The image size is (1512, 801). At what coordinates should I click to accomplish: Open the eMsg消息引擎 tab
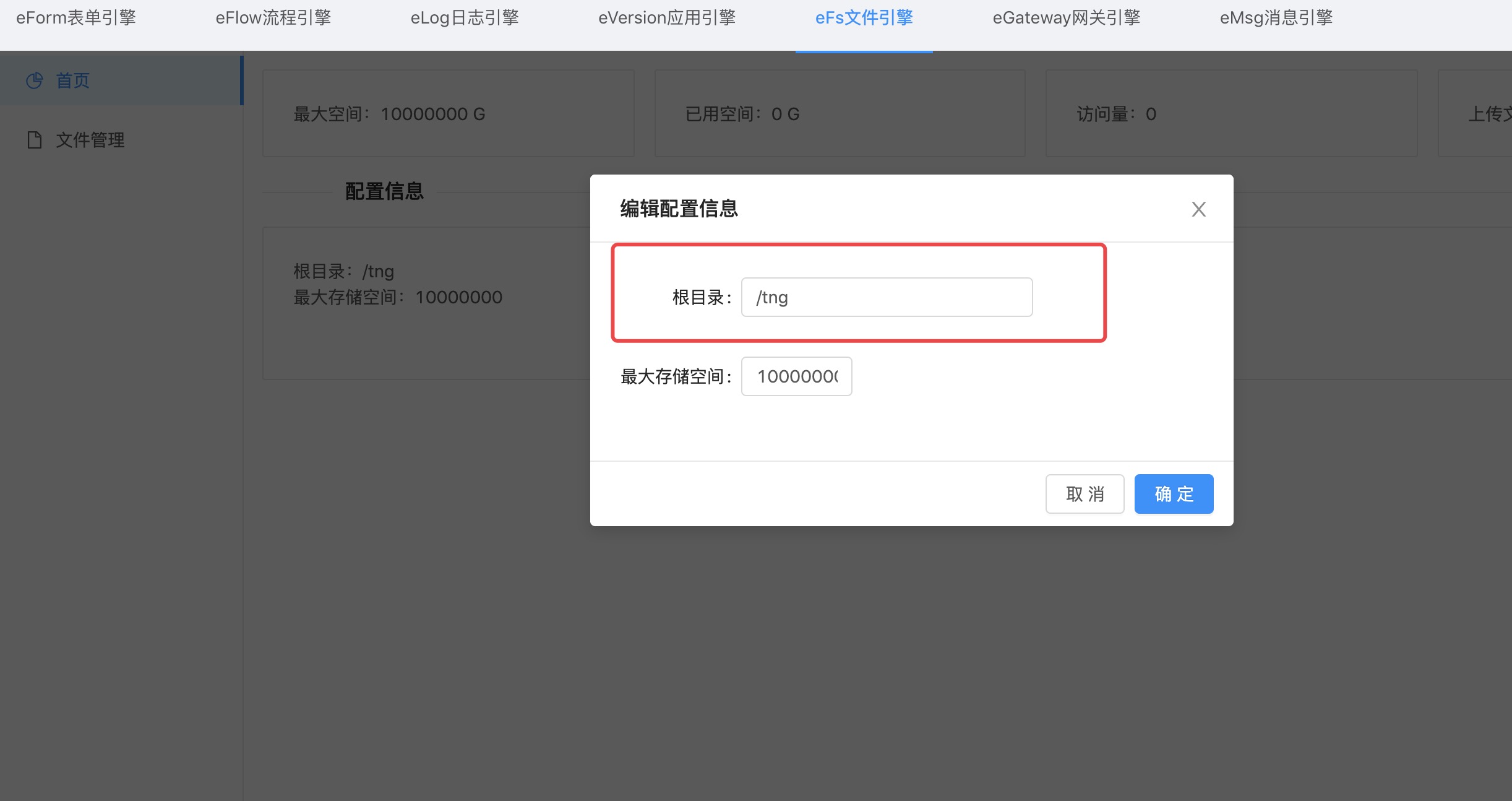pyautogui.click(x=1276, y=18)
